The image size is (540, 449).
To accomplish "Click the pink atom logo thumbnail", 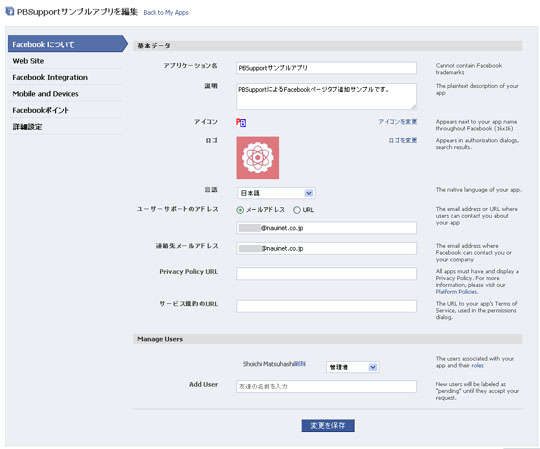I will click(x=258, y=158).
